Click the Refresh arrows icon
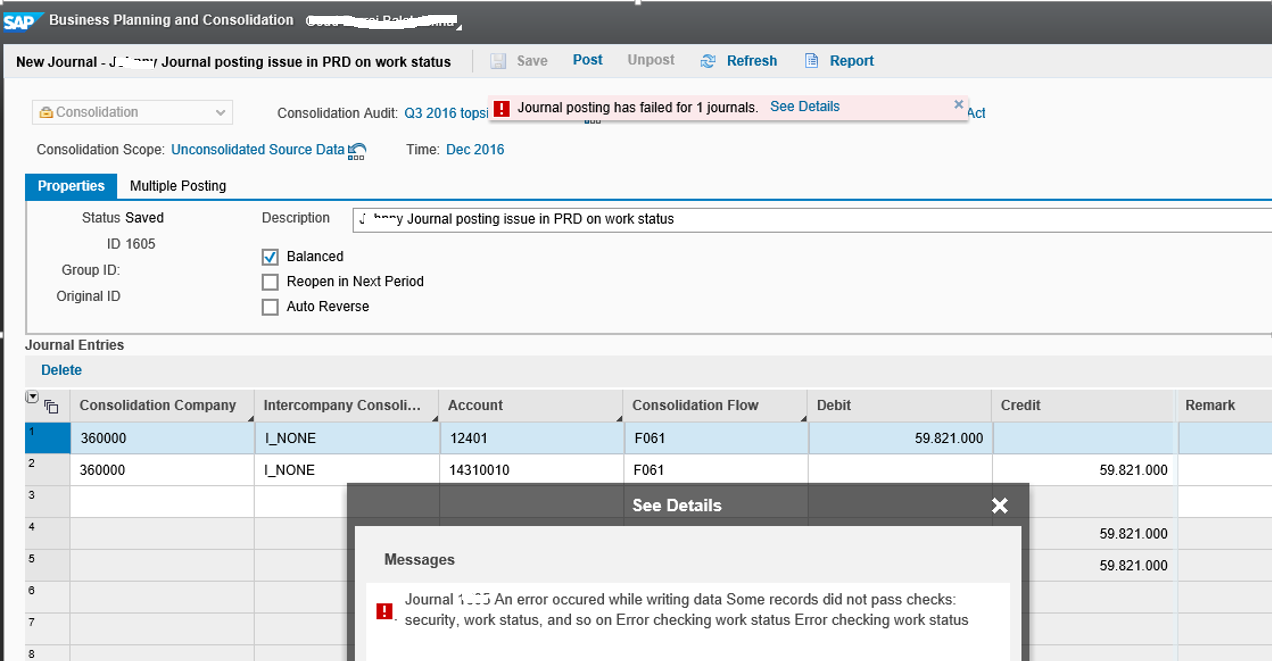Image resolution: width=1272 pixels, height=661 pixels. [x=708, y=61]
